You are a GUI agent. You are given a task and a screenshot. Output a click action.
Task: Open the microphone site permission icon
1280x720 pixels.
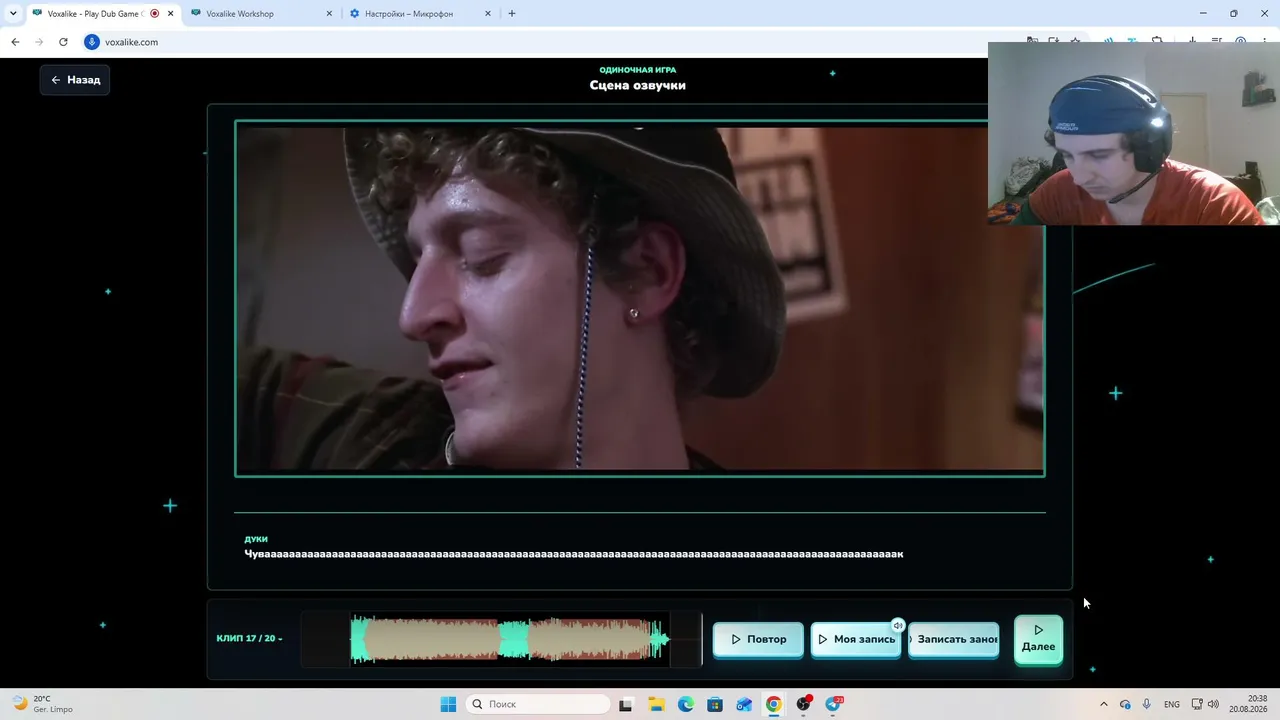point(92,42)
